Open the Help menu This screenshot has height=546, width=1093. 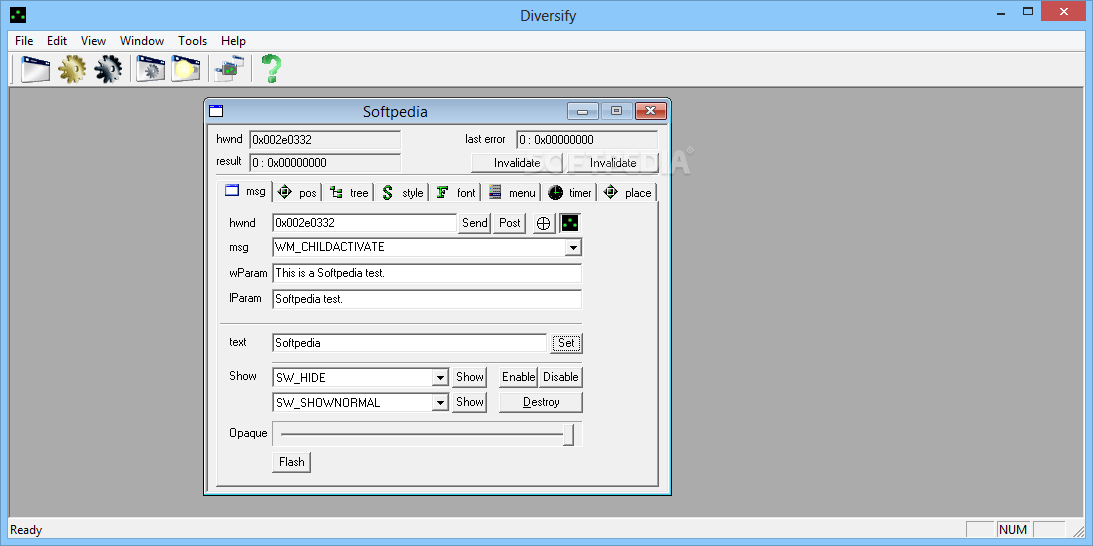234,40
